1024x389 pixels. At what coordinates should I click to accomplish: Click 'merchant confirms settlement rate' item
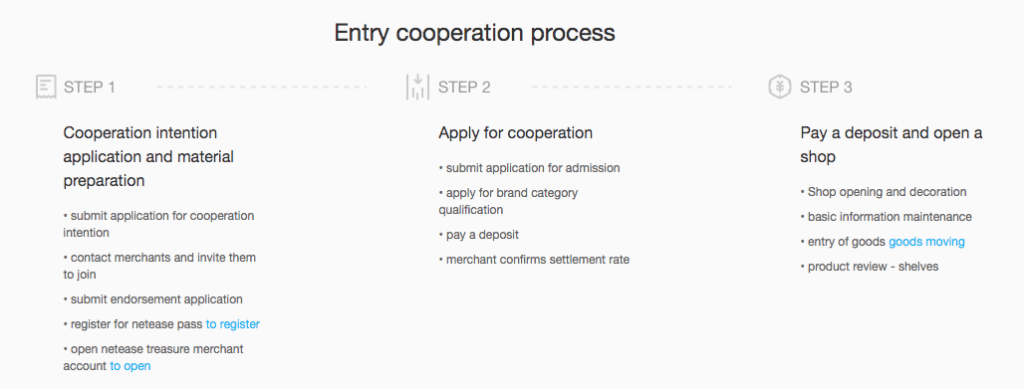coord(534,259)
